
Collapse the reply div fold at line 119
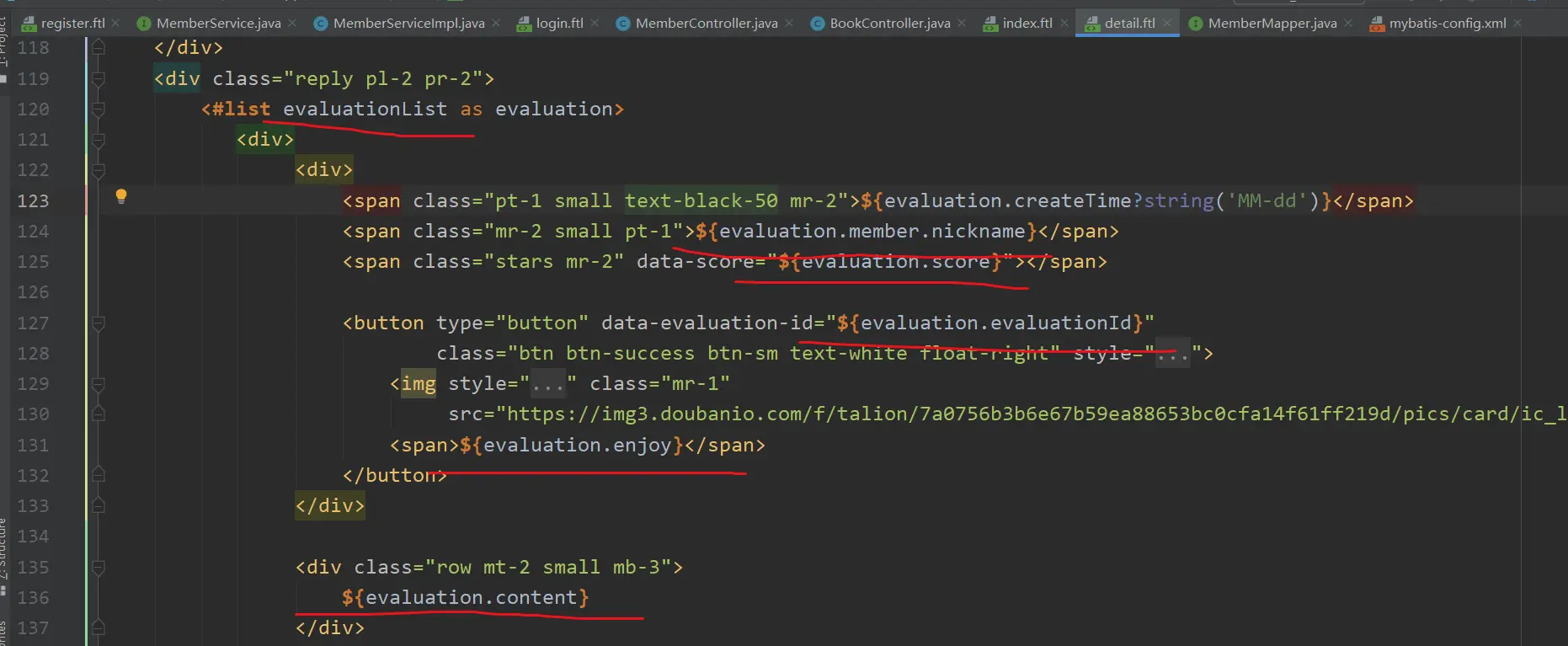click(99, 79)
